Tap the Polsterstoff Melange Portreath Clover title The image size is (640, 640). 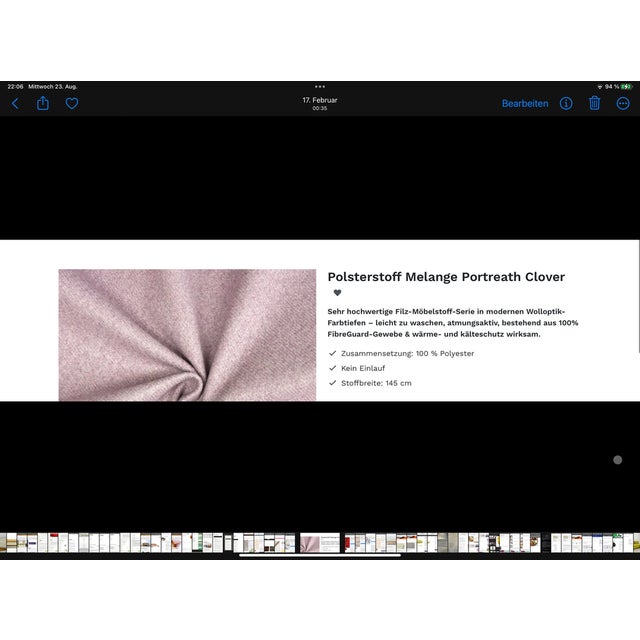446,277
